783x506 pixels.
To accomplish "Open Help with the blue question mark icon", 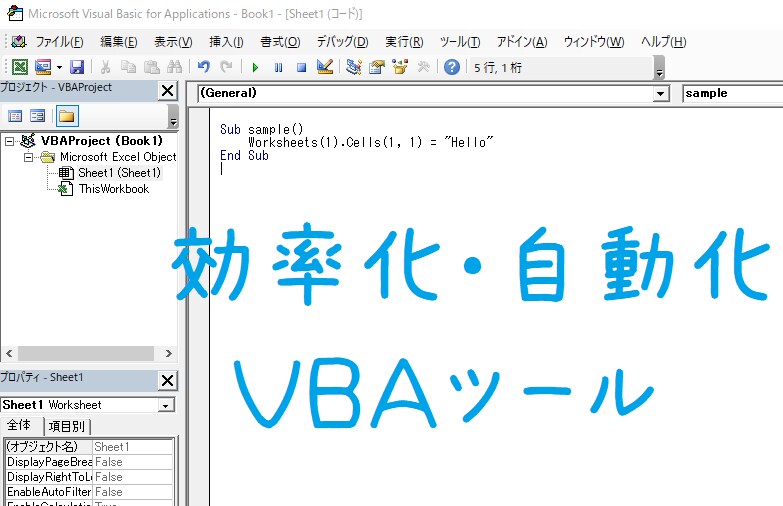I will [x=451, y=66].
